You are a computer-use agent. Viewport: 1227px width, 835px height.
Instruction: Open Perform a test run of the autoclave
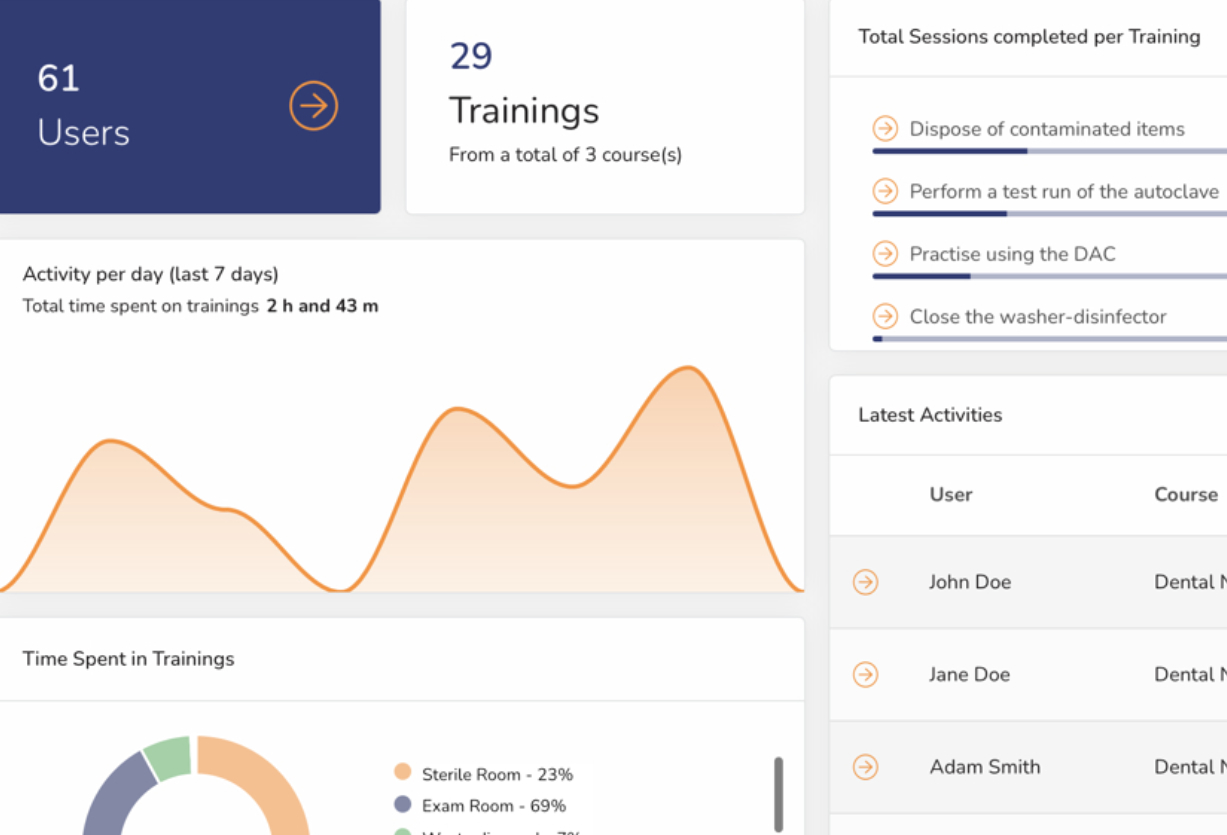click(1064, 191)
